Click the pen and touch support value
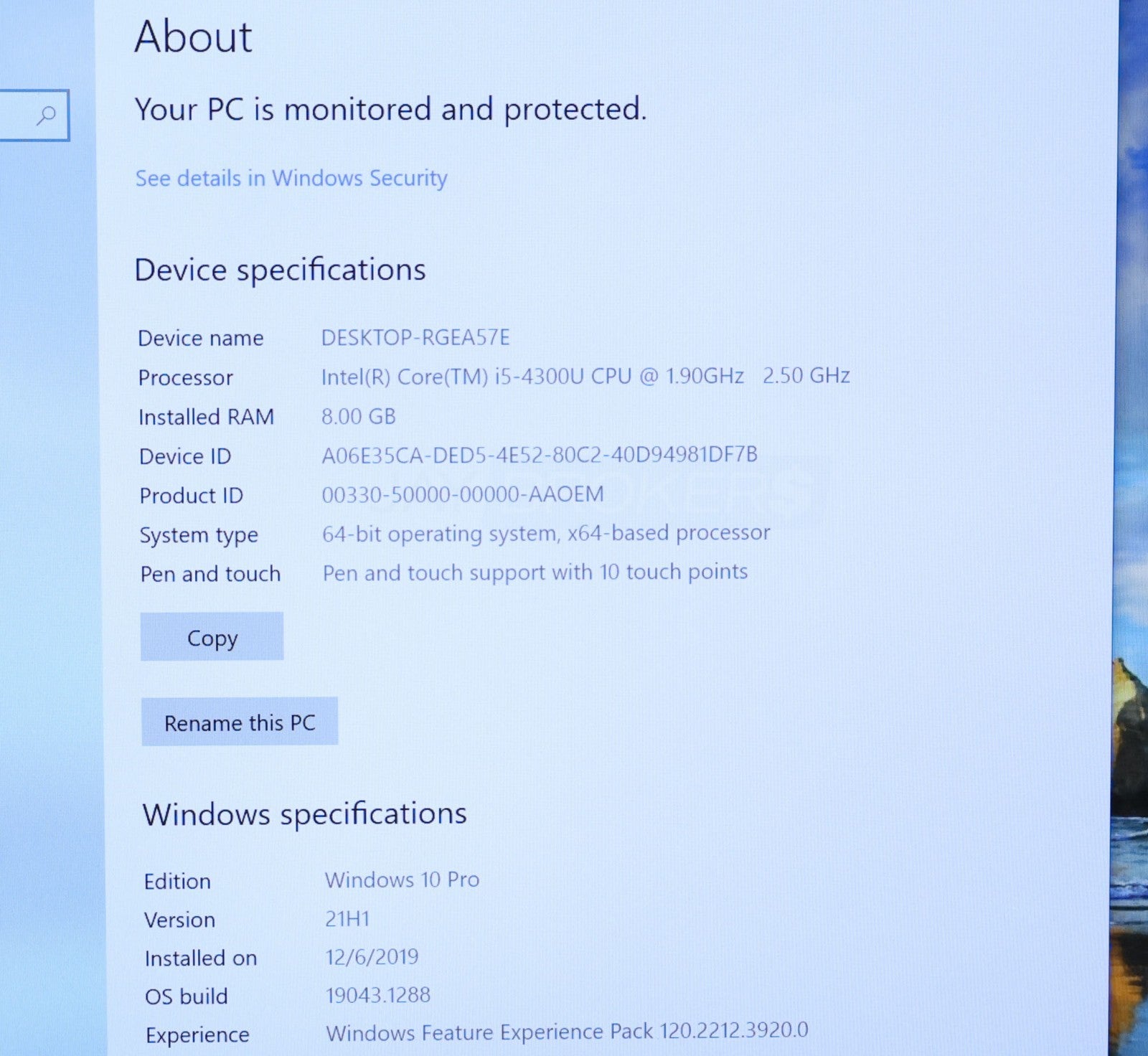1148x1056 pixels. [535, 572]
